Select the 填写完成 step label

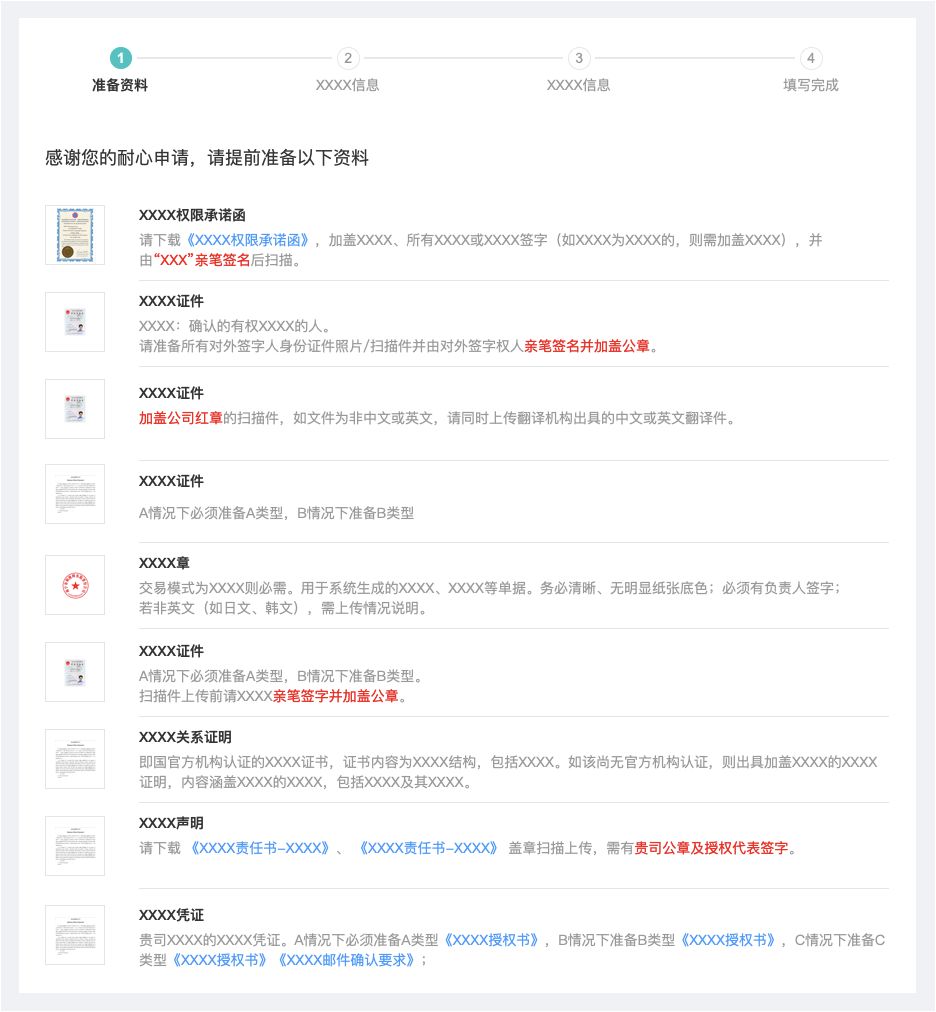click(x=811, y=85)
